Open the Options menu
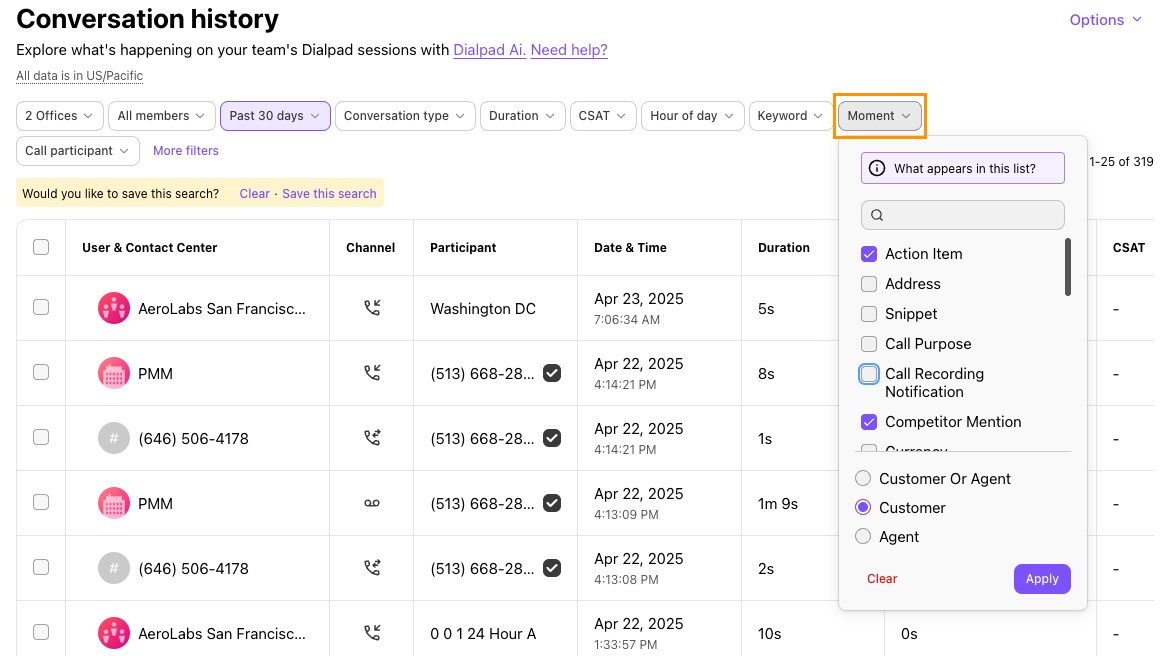 coord(1106,20)
